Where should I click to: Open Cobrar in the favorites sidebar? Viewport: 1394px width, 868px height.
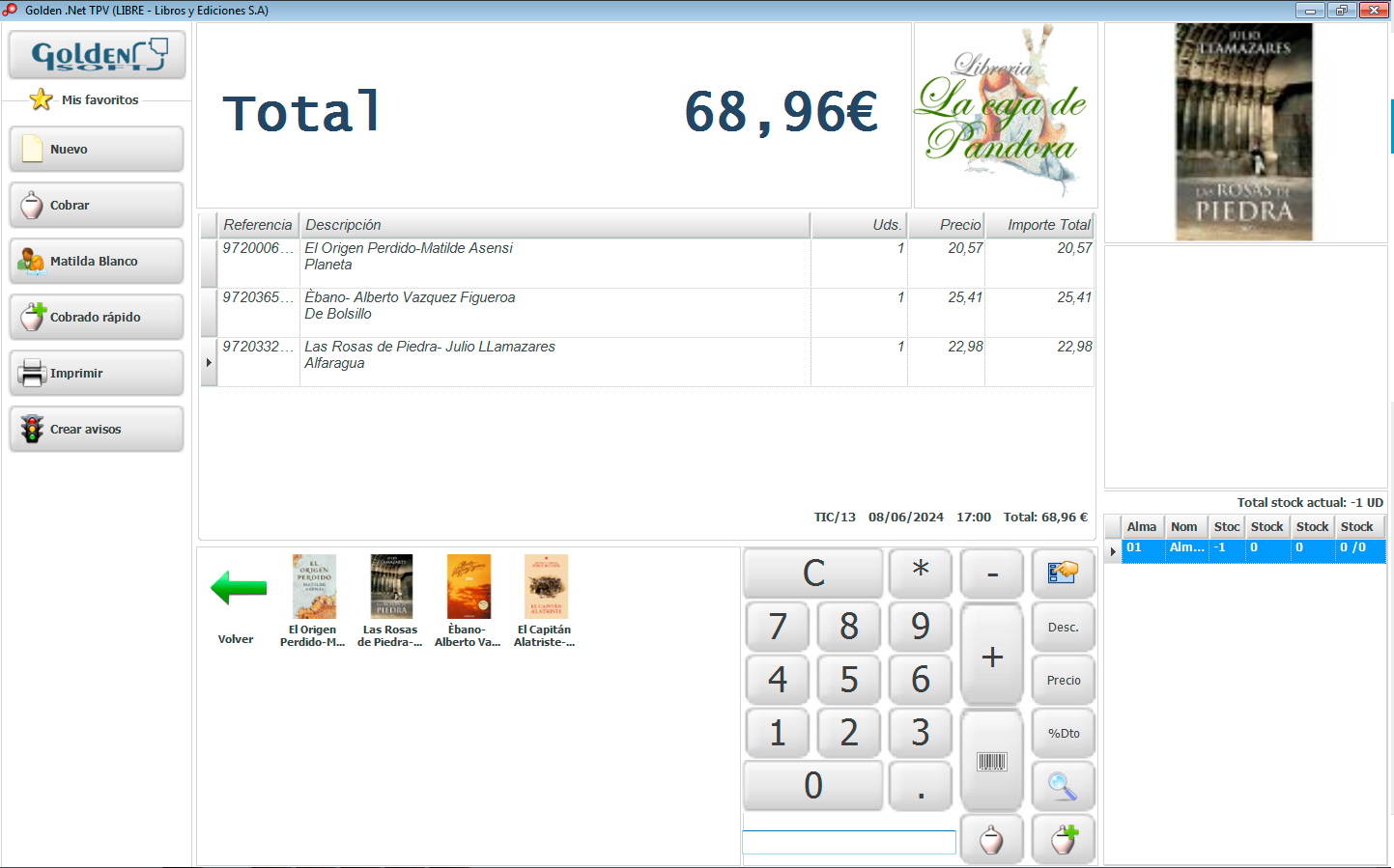coord(97,206)
